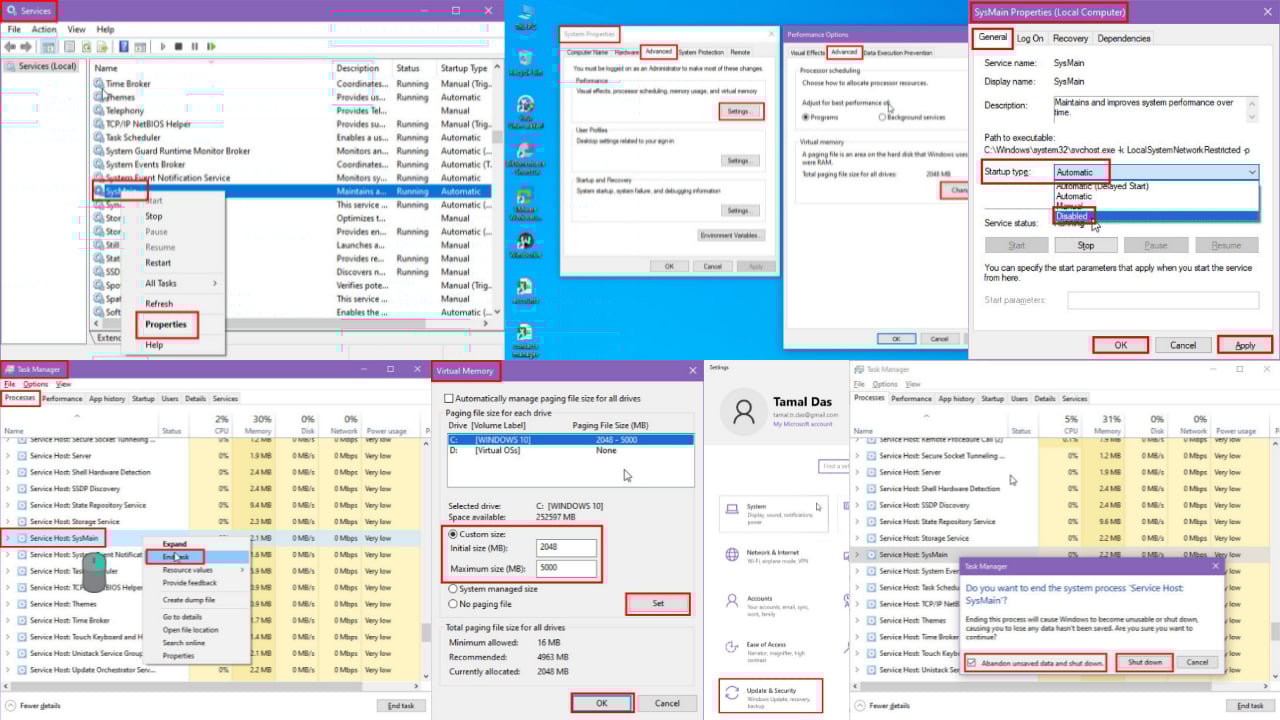Open the Ease of Access icon in Settings

tap(732, 646)
